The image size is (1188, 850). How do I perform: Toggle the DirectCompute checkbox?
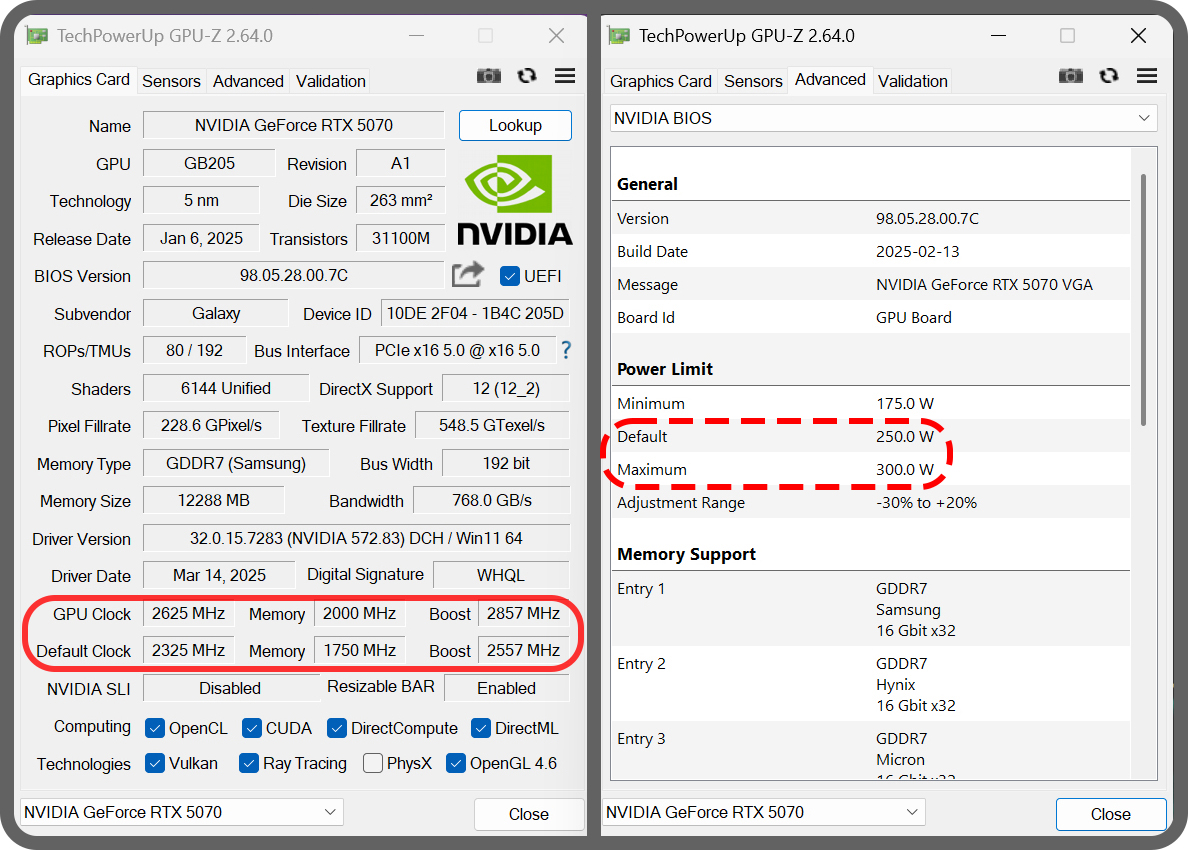(x=336, y=728)
